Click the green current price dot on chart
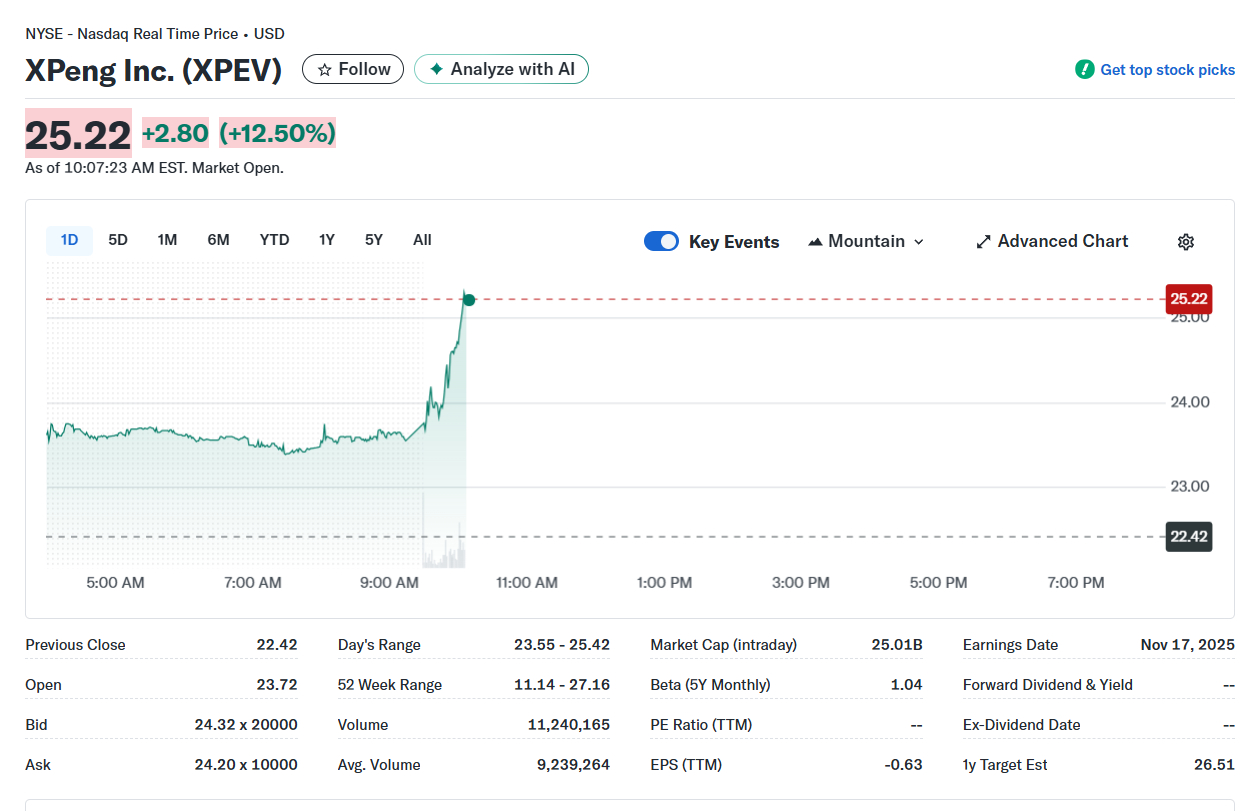Viewport: 1255px width, 811px height. click(469, 300)
